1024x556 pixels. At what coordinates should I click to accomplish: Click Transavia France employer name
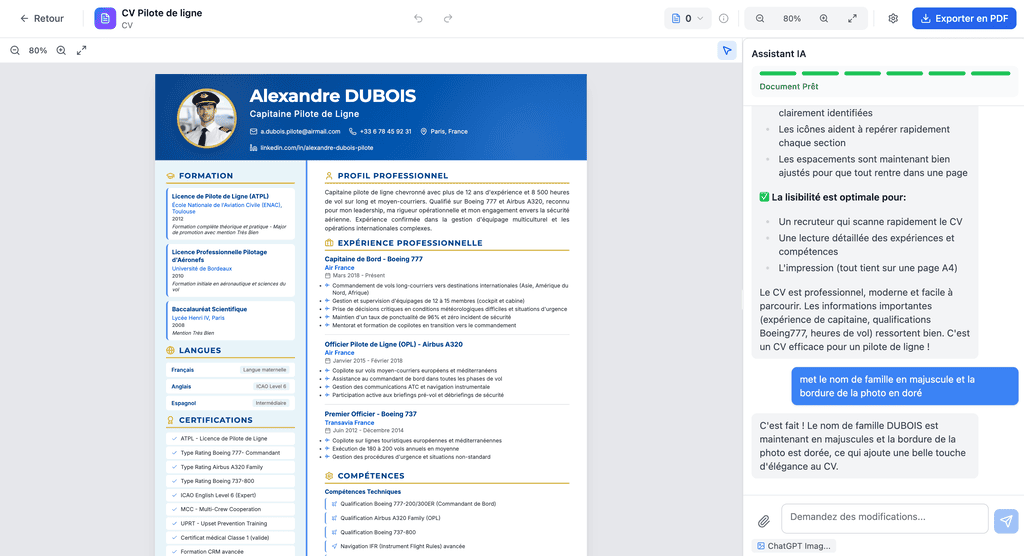349,423
